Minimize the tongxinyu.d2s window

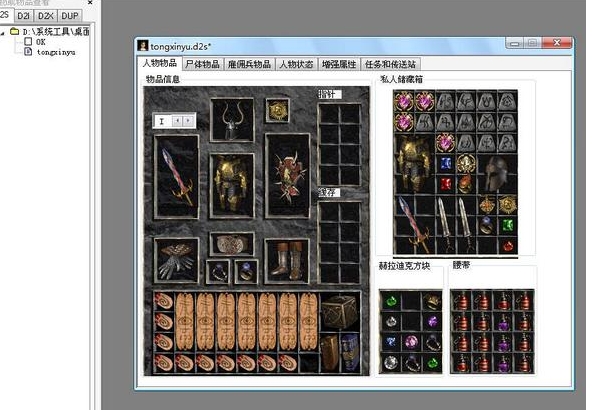(514, 43)
